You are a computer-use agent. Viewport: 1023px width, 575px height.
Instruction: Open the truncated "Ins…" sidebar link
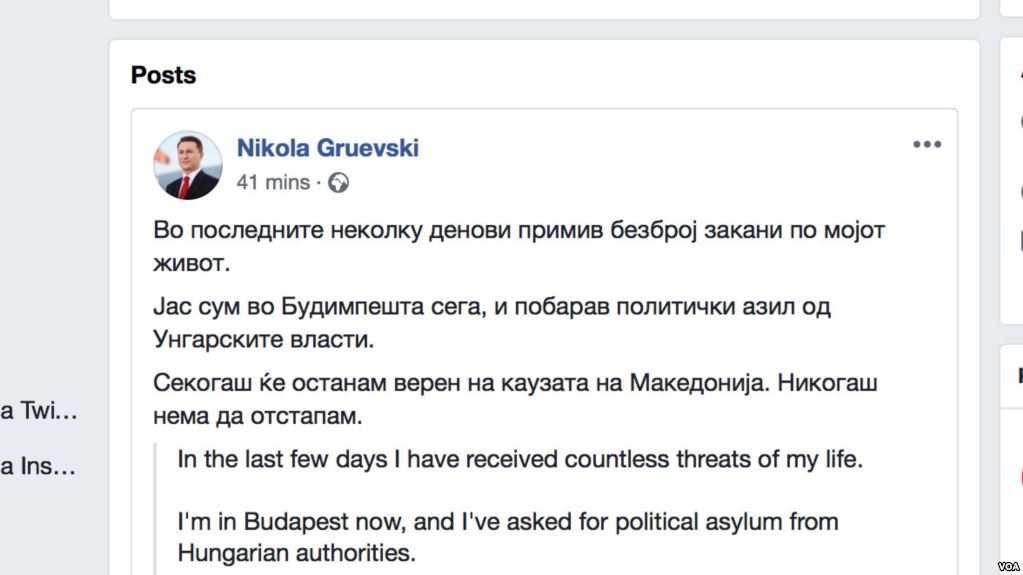click(38, 466)
